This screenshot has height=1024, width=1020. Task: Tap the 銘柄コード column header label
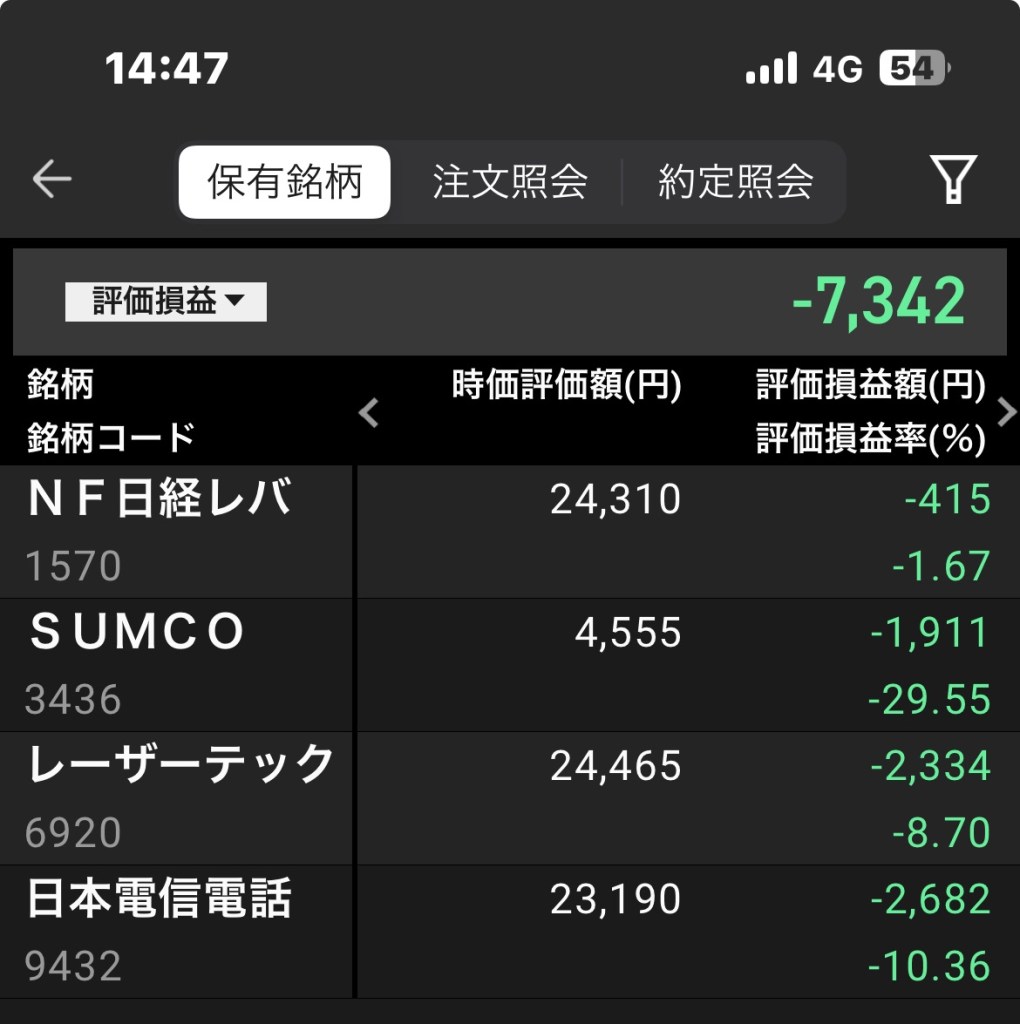point(111,438)
